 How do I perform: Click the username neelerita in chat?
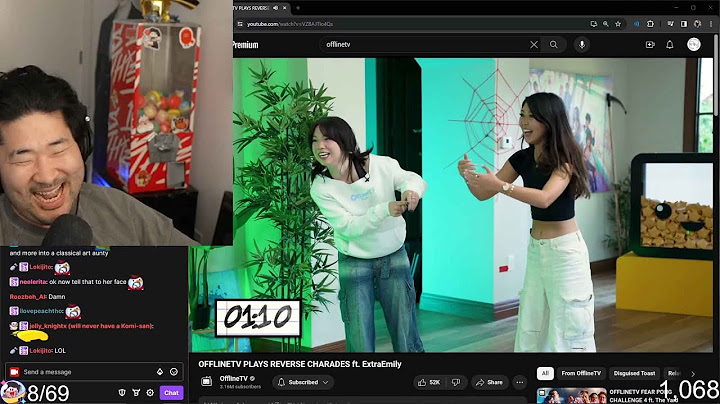click(33, 282)
